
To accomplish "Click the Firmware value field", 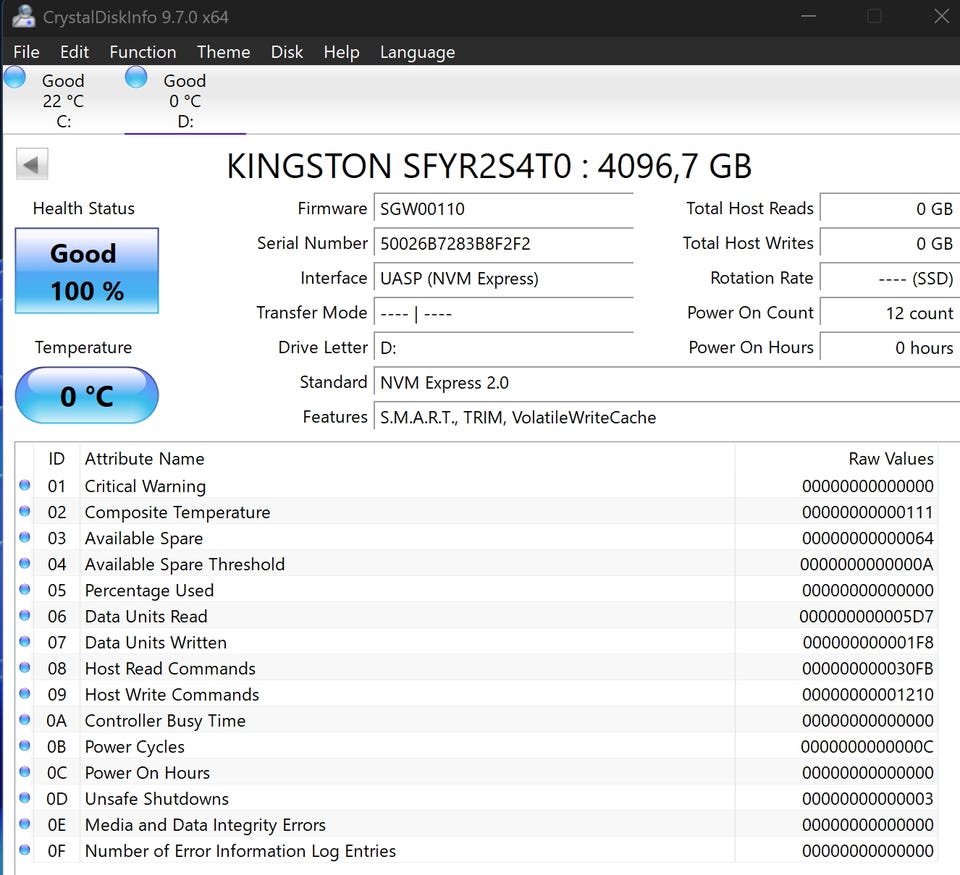I will (x=503, y=209).
